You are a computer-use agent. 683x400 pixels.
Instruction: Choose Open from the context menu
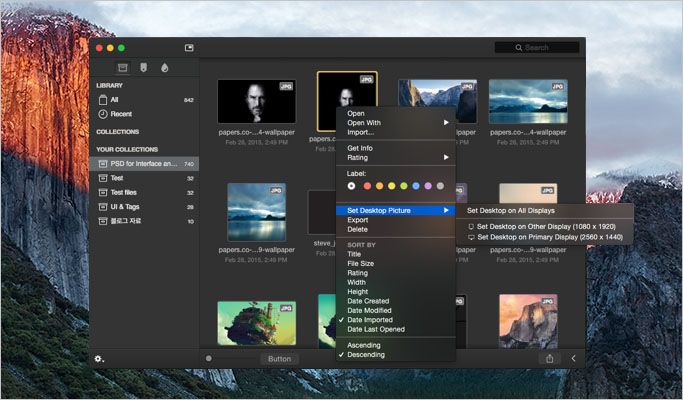pos(356,113)
